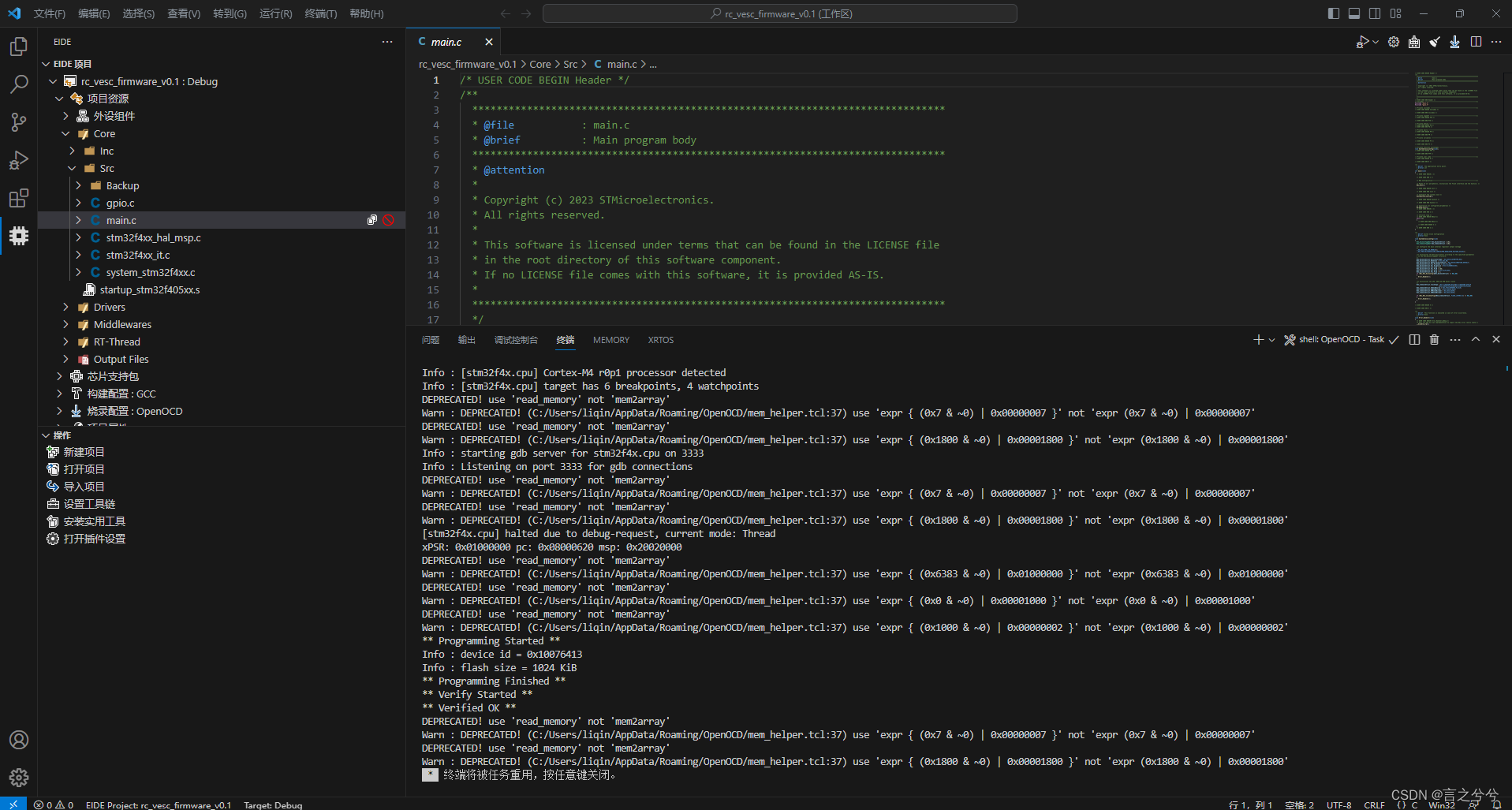
Task: Expand the Drivers folder
Action: click(x=65, y=307)
